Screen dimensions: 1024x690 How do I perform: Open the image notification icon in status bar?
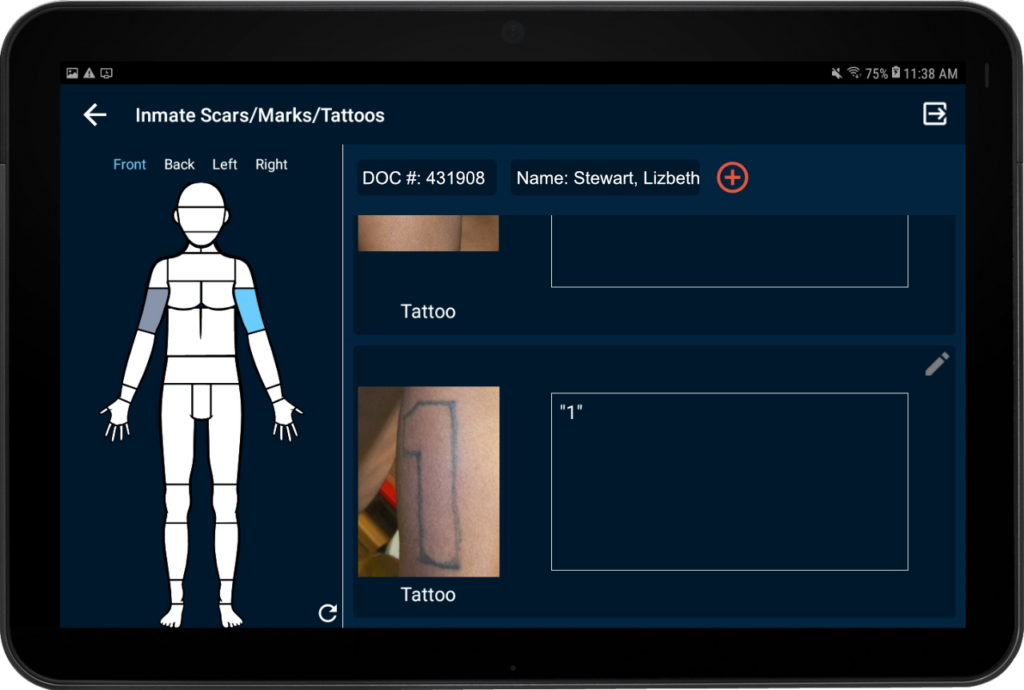pos(72,73)
